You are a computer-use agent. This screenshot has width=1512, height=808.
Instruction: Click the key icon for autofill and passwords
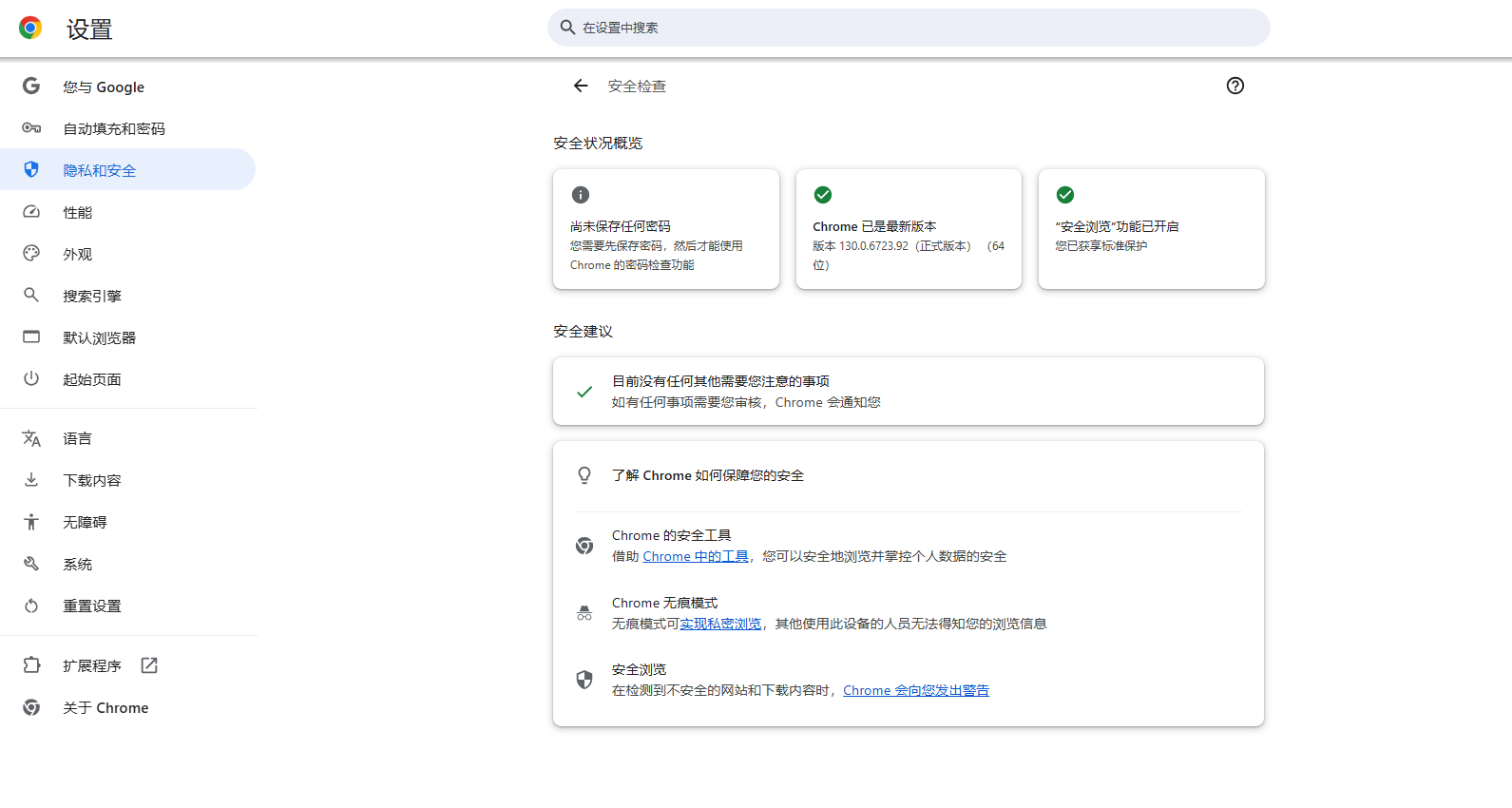pos(31,128)
